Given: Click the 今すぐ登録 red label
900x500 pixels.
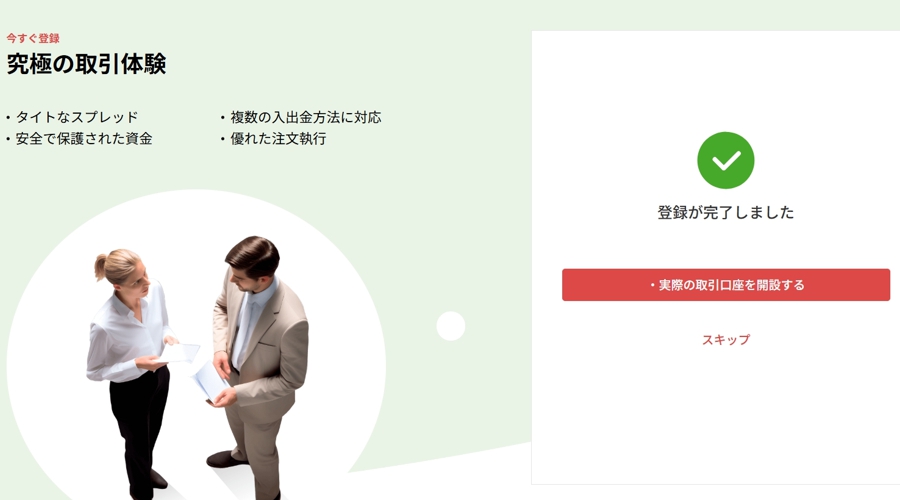Looking at the screenshot, I should (x=33, y=38).
